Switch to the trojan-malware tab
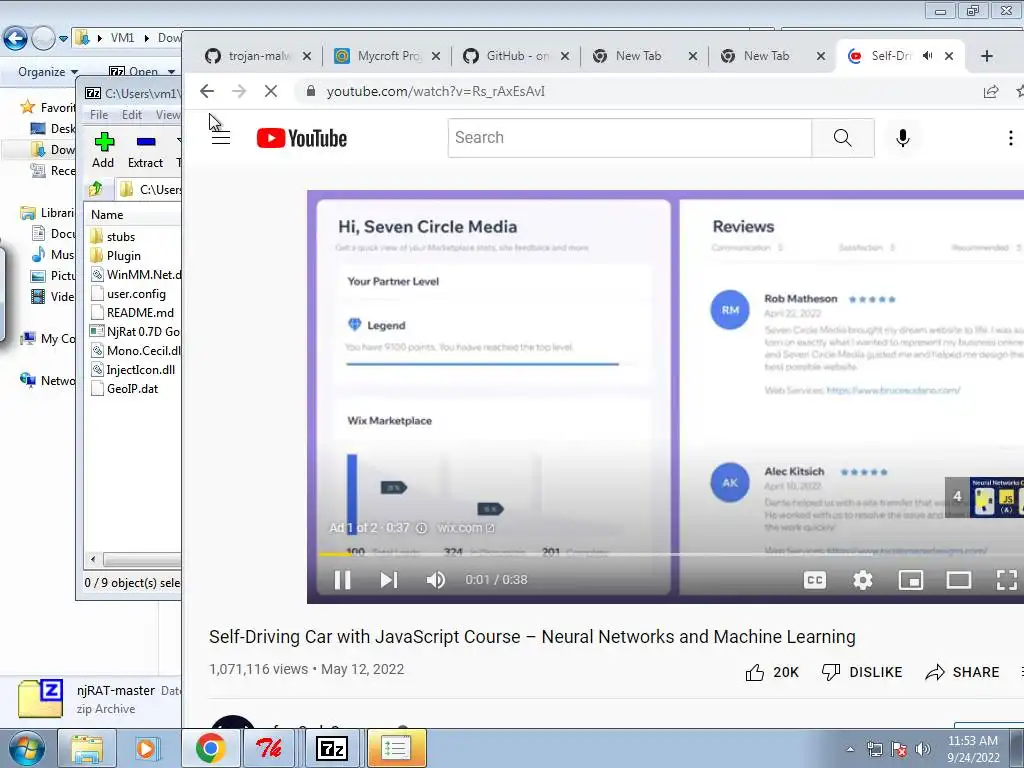 click(259, 56)
